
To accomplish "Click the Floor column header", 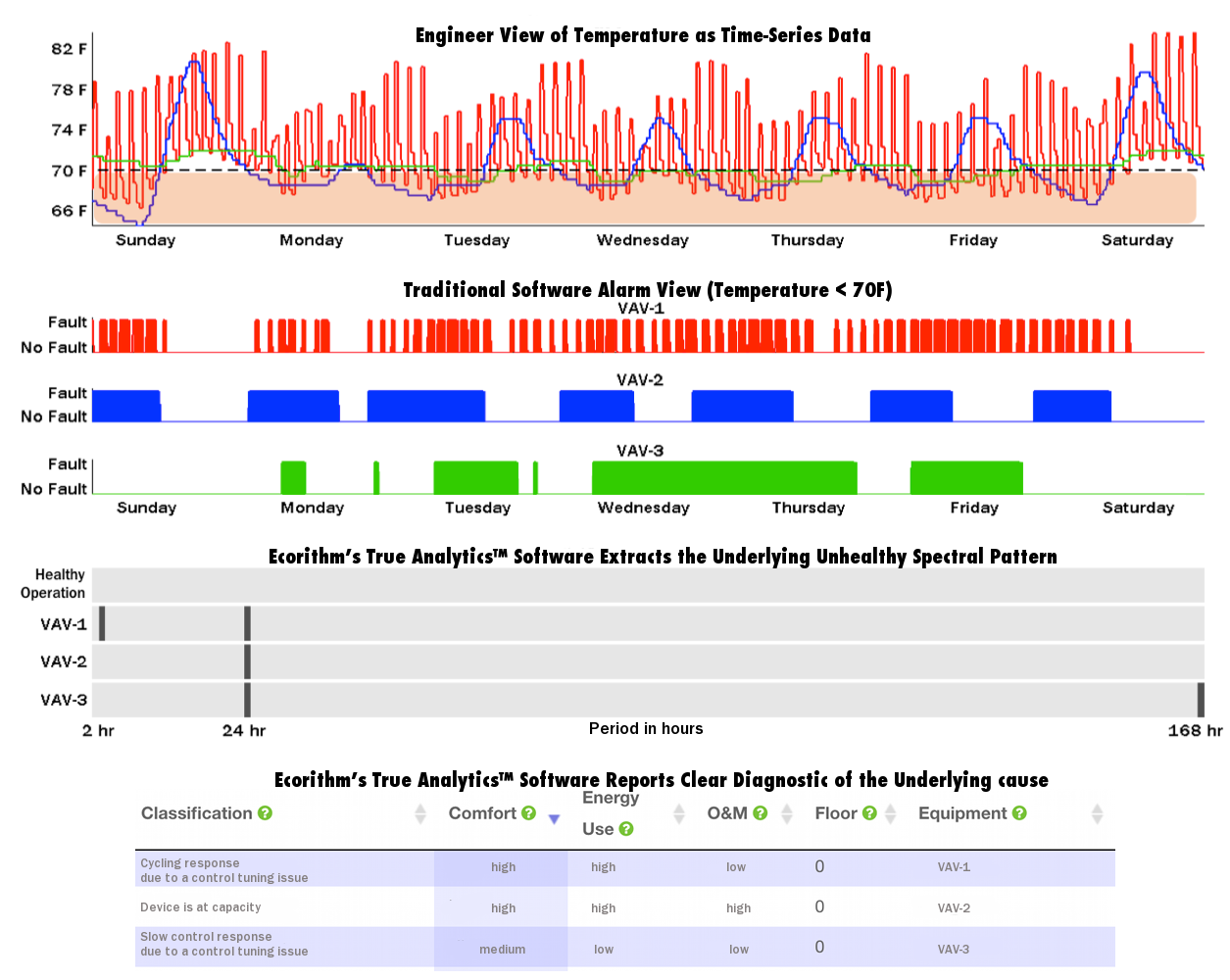I will click(836, 813).
